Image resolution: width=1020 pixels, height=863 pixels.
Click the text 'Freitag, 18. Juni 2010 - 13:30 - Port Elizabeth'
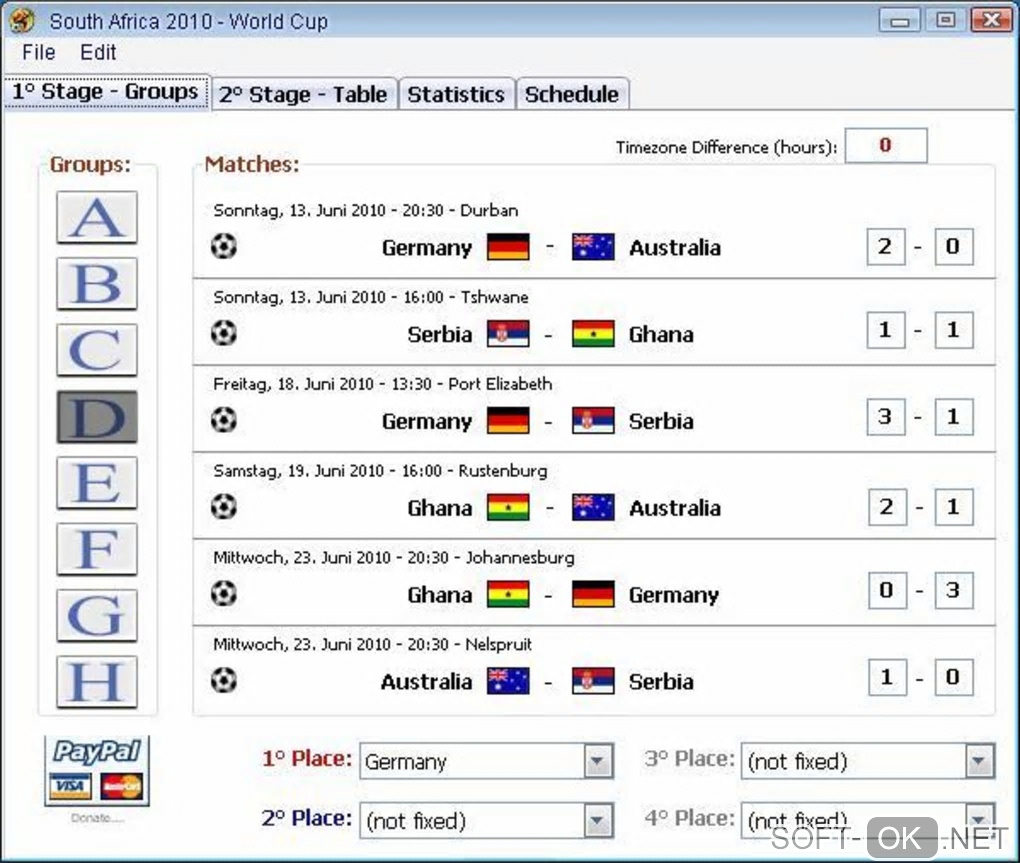(382, 384)
